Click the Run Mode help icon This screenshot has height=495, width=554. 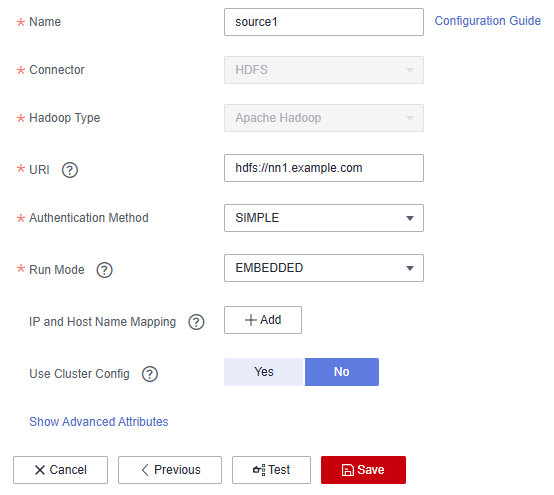coord(104,270)
